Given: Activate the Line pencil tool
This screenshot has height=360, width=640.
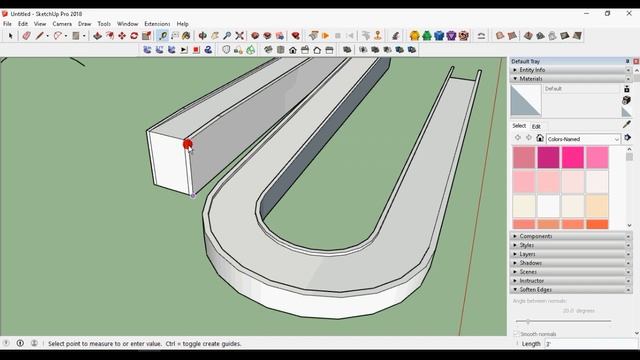Looking at the screenshot, I should (39, 36).
